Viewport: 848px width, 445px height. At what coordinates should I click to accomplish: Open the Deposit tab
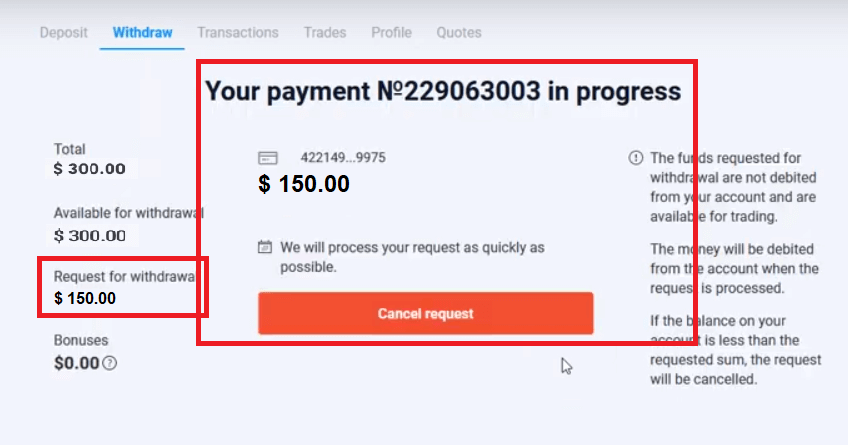pyautogui.click(x=64, y=33)
